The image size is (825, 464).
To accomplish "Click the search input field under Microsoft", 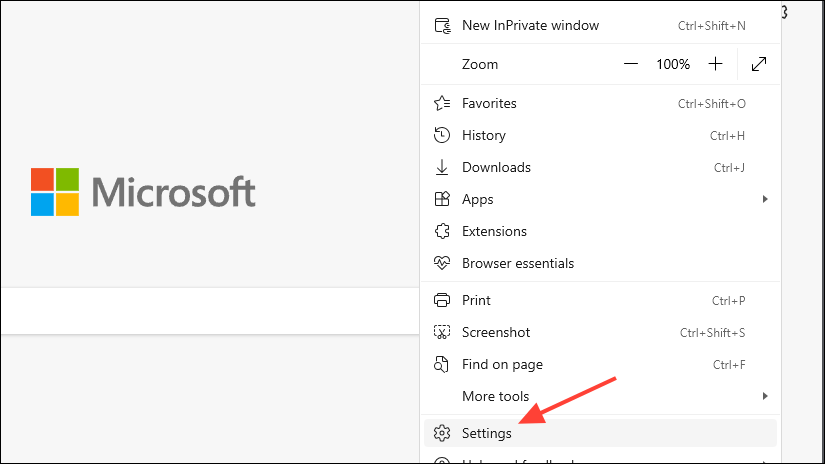I will pyautogui.click(x=200, y=310).
